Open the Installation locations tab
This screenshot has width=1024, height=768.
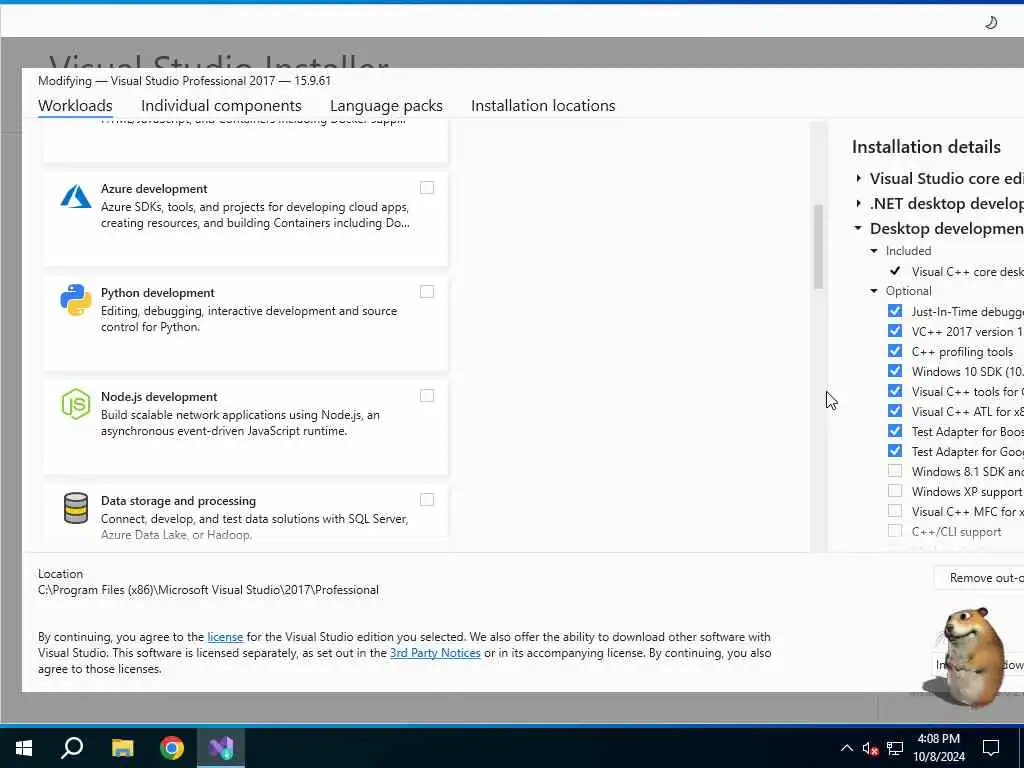point(543,106)
